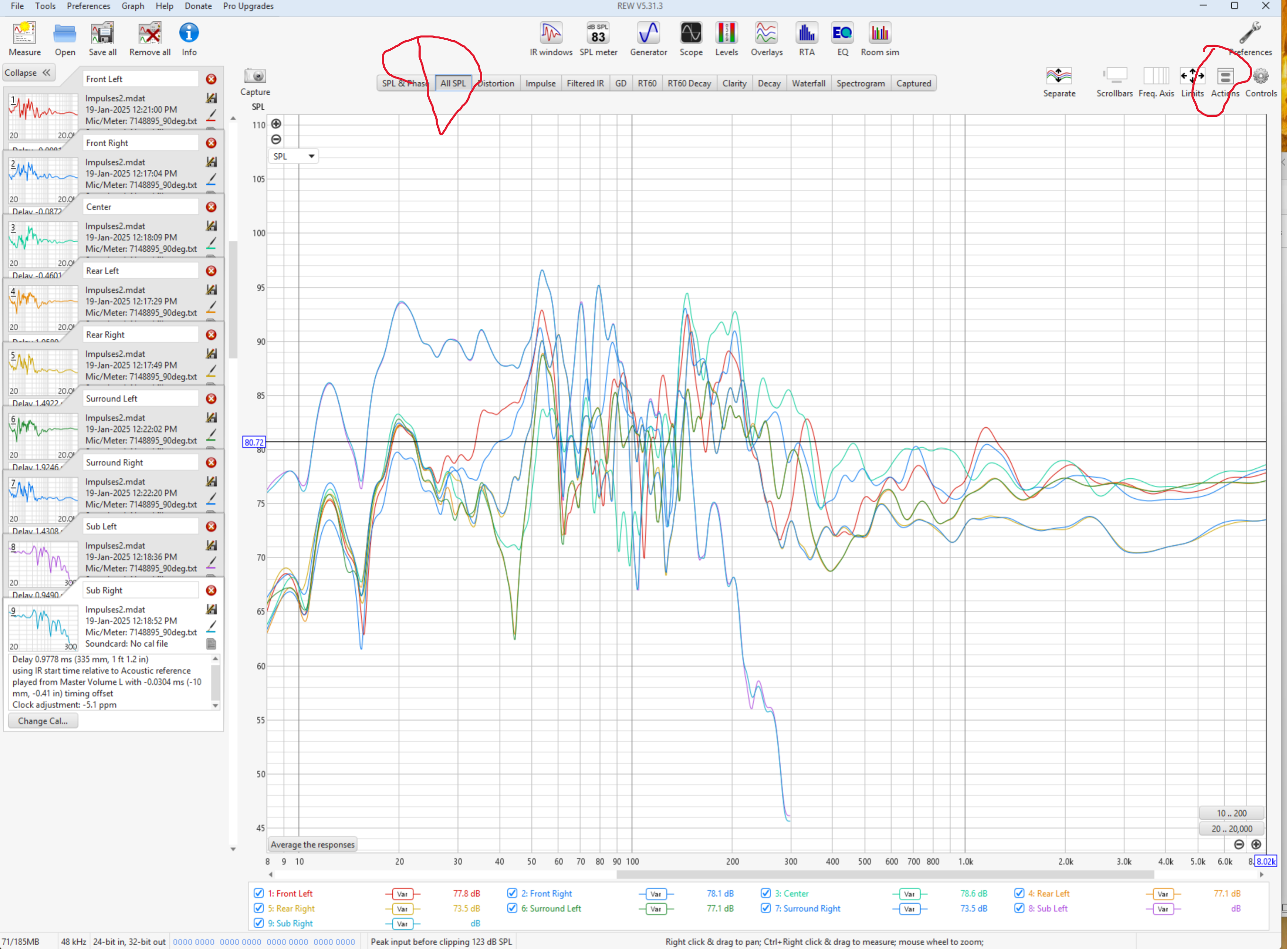The image size is (1288, 949).
Task: Open the Pro Upgrades menu
Action: click(248, 6)
